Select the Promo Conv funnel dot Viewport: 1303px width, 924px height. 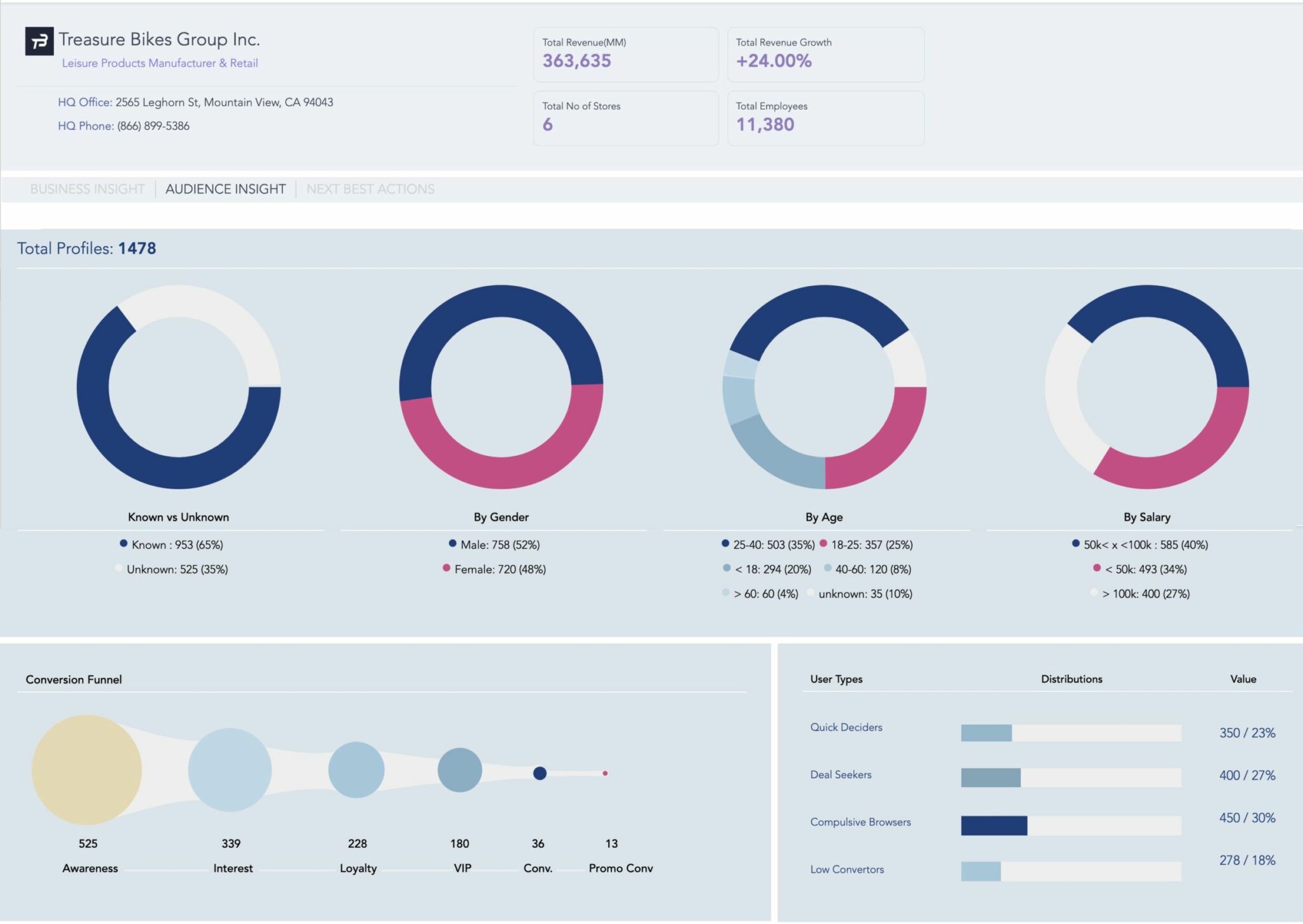click(x=603, y=773)
